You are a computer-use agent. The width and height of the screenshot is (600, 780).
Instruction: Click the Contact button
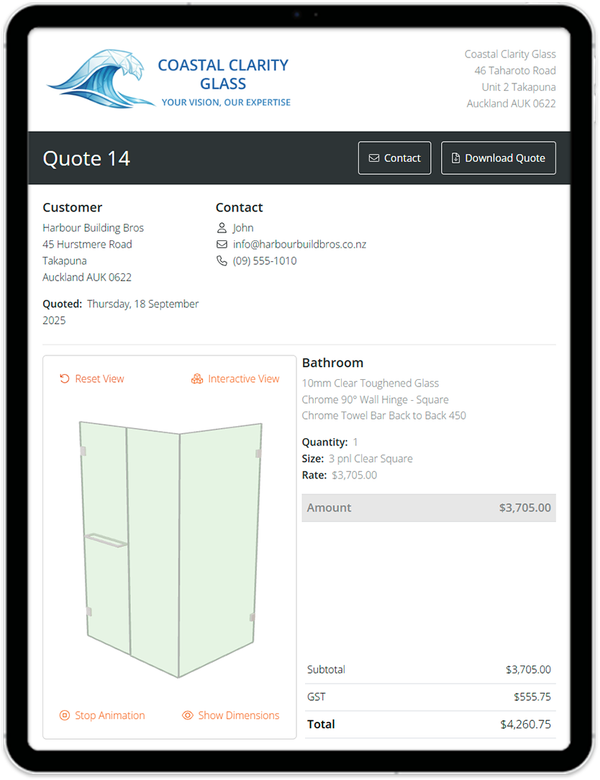pyautogui.click(x=395, y=158)
